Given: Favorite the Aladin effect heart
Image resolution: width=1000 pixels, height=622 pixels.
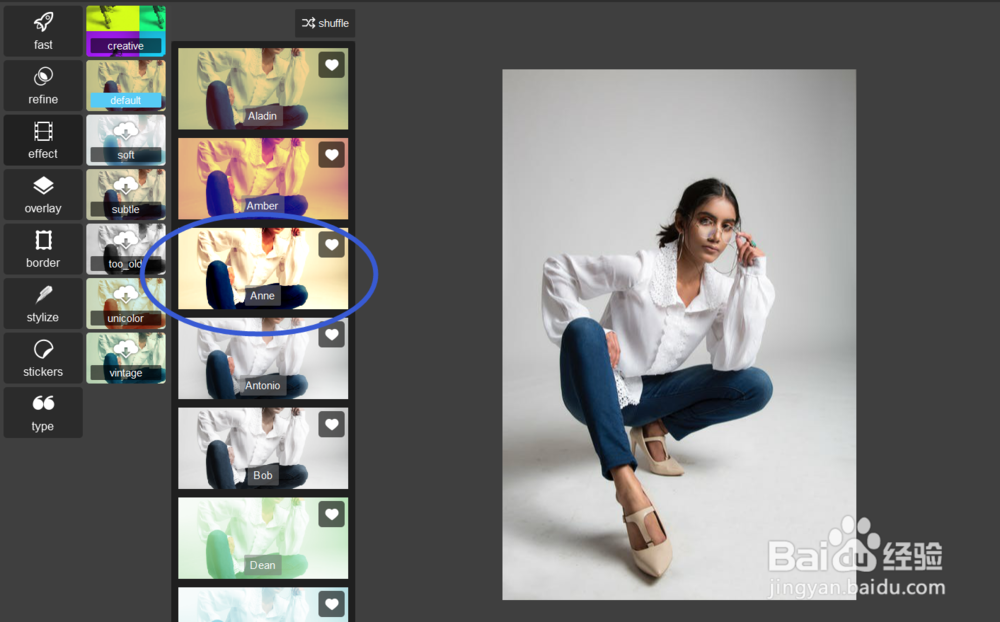Looking at the screenshot, I should tap(332, 64).
